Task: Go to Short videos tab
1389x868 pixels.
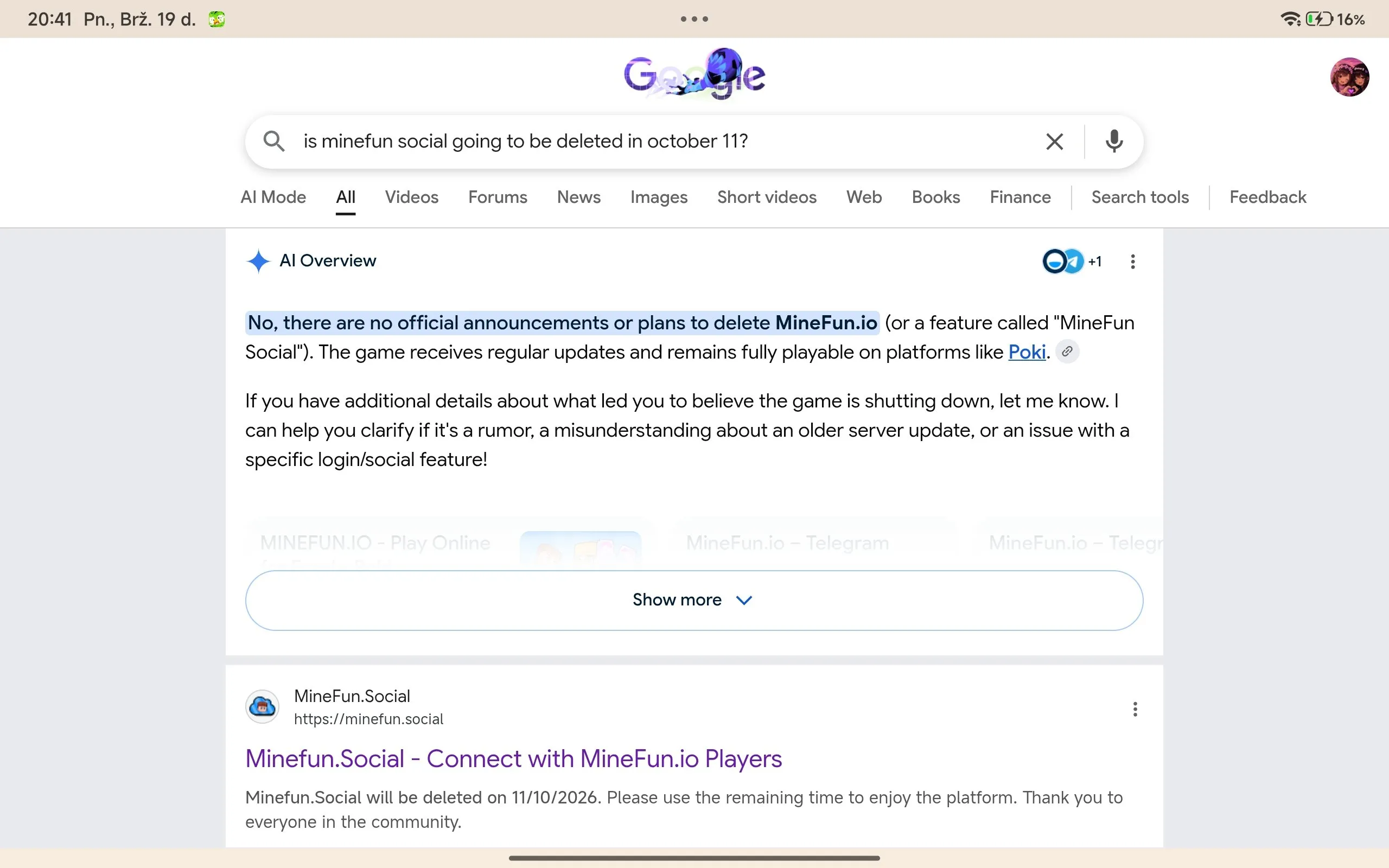Action: coord(767,197)
